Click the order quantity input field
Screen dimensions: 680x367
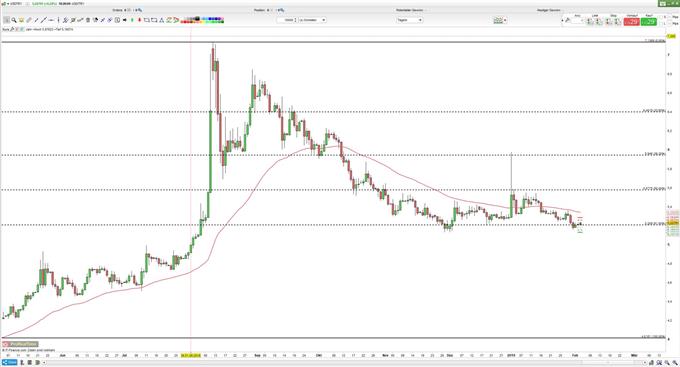(x=578, y=21)
